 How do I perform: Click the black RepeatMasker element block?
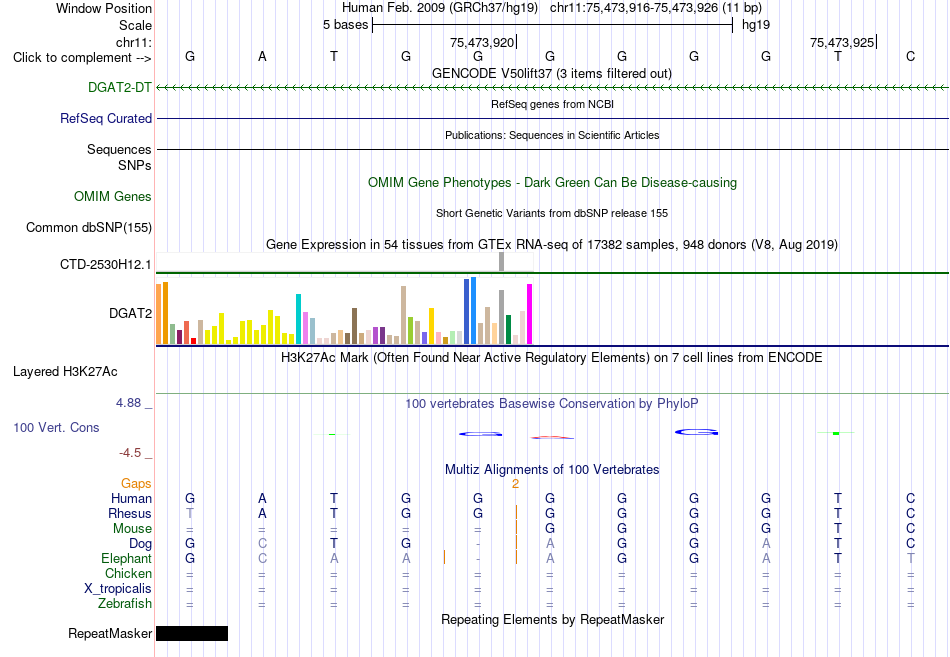[192, 633]
